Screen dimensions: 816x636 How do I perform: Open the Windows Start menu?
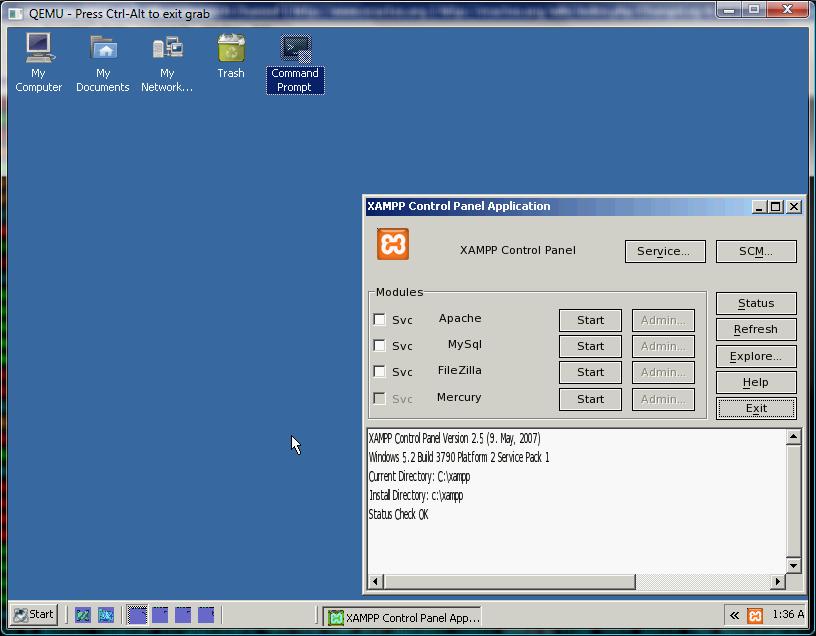(x=33, y=615)
